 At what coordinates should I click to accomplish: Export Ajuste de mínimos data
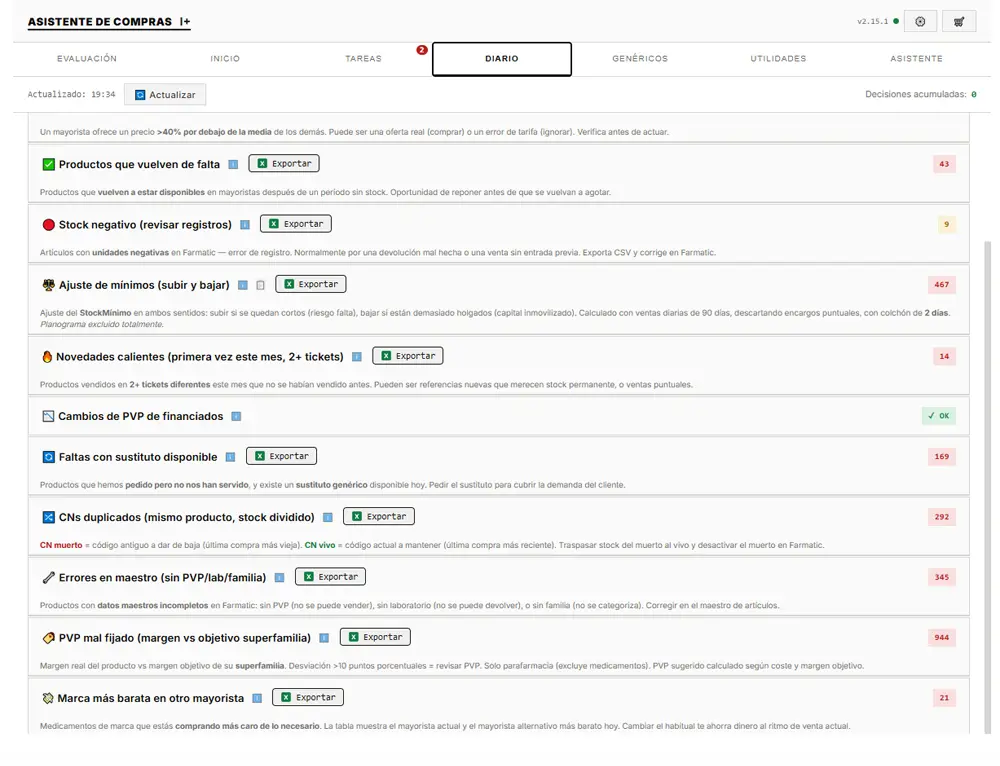(x=311, y=284)
